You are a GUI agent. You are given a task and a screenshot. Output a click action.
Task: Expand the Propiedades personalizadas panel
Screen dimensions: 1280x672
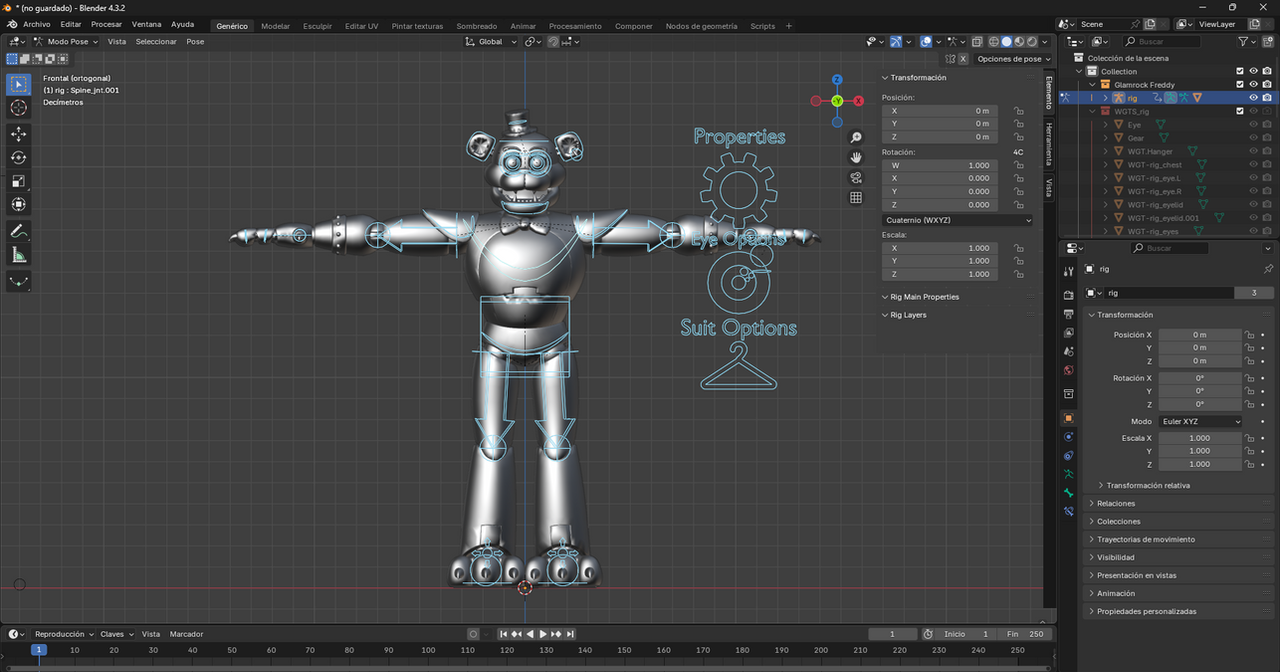click(1146, 611)
